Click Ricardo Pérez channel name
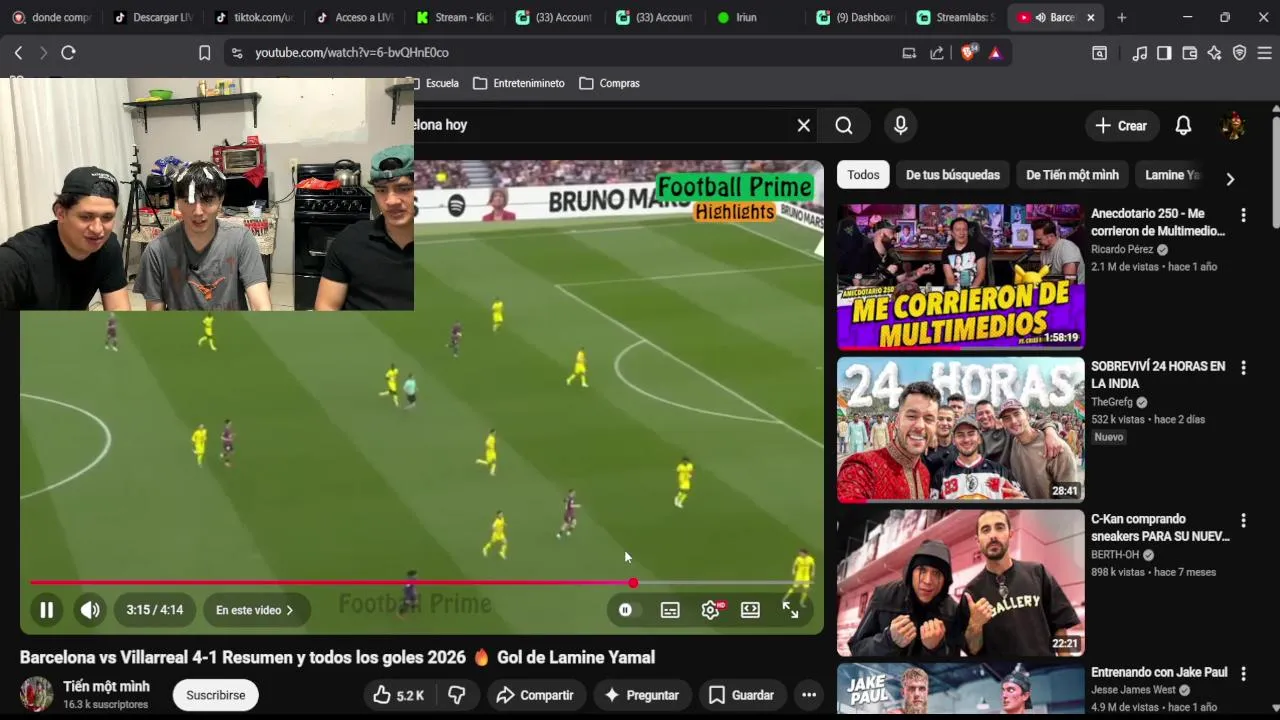Screen dimensions: 1280x720 click(1122, 249)
